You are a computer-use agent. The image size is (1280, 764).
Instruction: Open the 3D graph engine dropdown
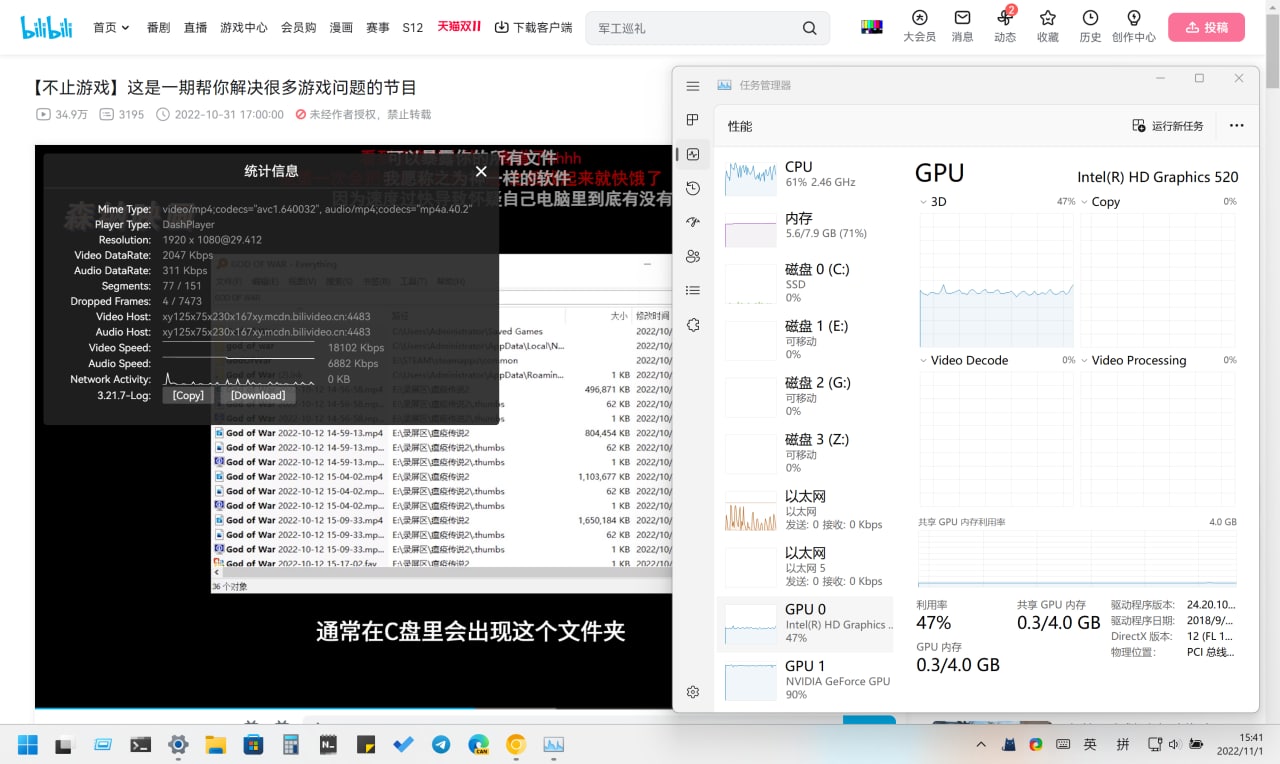click(x=924, y=202)
